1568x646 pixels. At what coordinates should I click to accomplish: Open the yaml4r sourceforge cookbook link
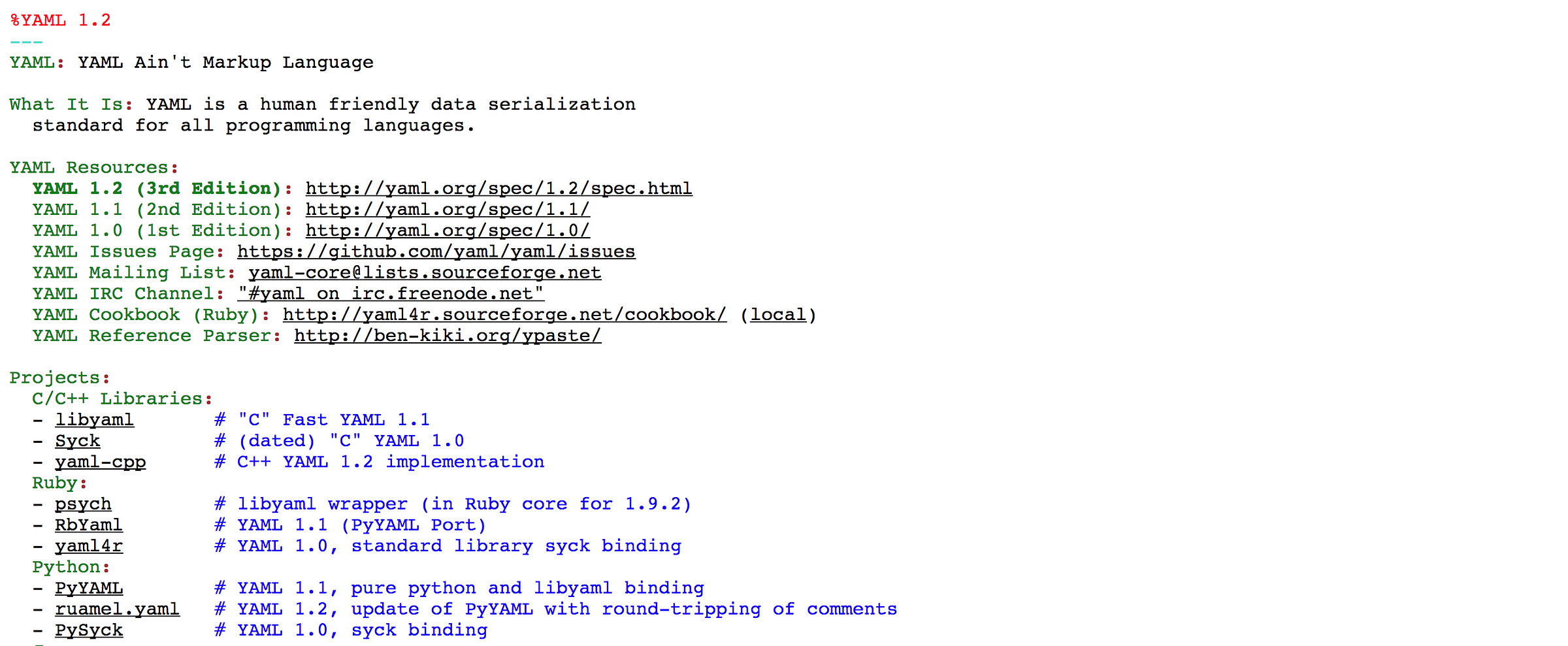pos(504,315)
